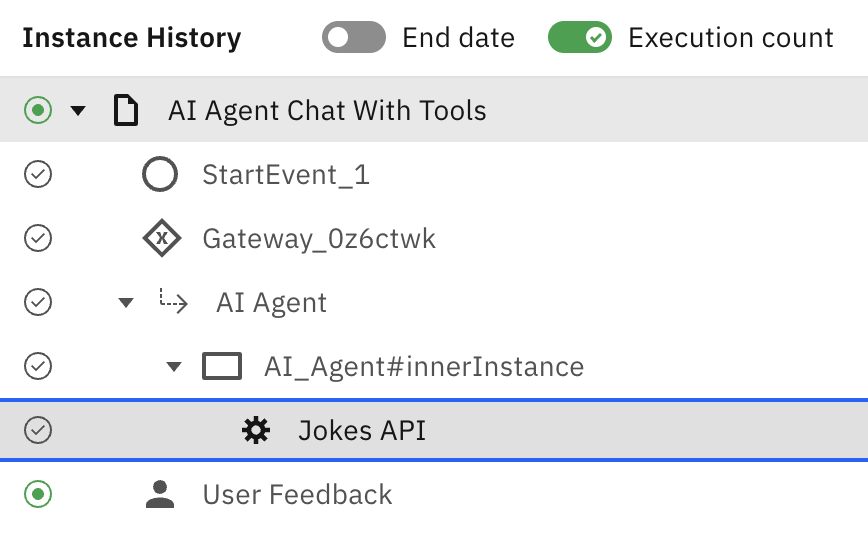868x546 pixels.
Task: Disable the Execution count toggle
Action: 579,39
